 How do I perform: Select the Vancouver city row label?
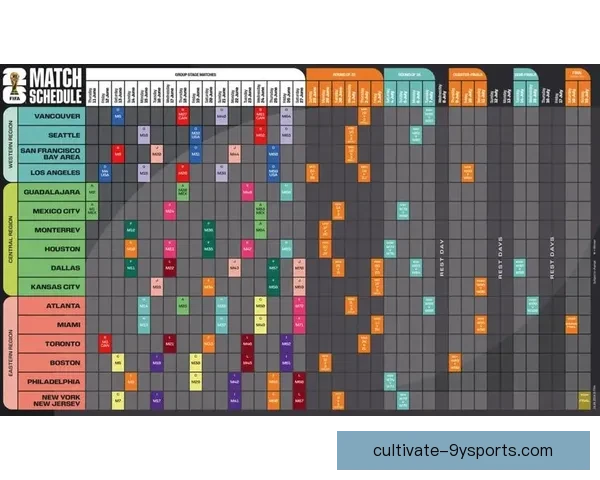50,117
